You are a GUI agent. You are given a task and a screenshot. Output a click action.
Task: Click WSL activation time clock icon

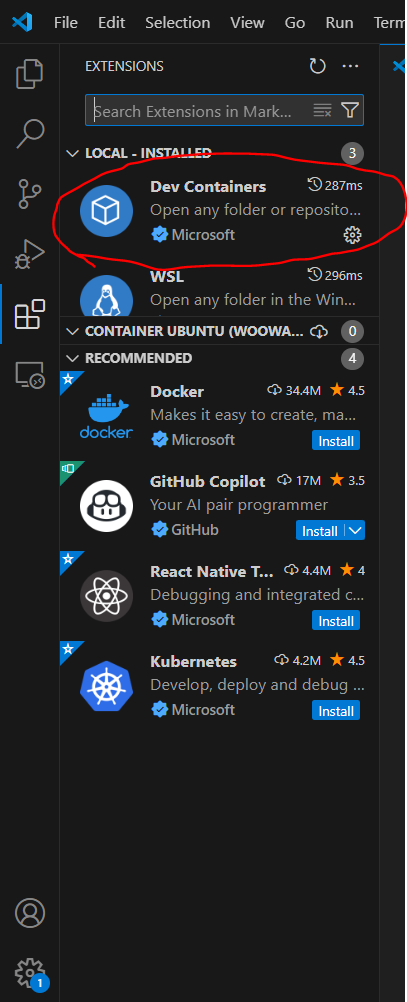314,275
